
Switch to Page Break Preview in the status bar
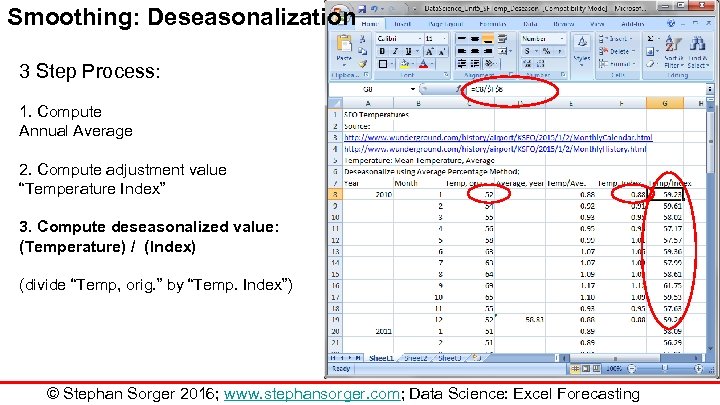click(596, 369)
